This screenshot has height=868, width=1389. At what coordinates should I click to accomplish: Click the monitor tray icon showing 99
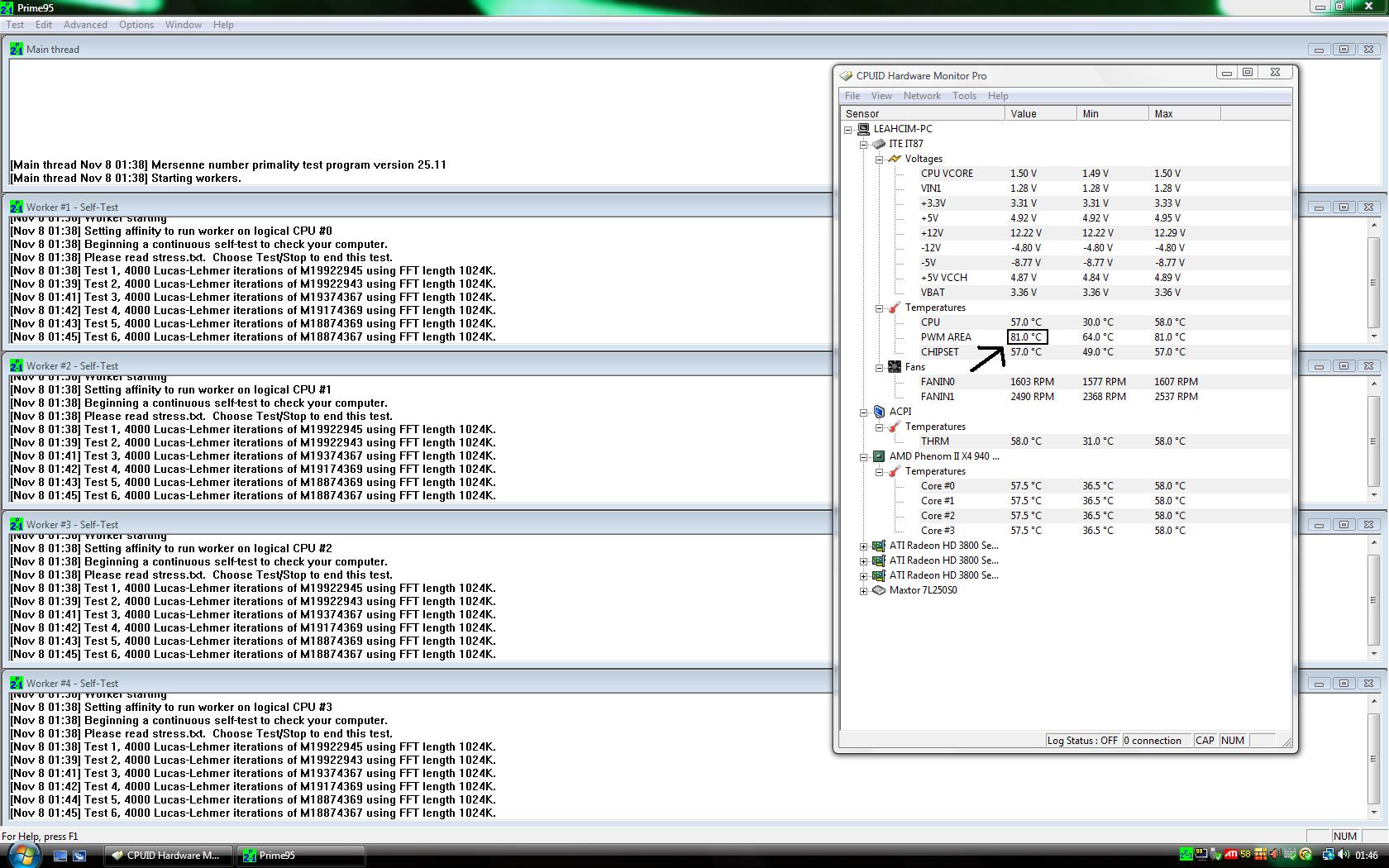pyautogui.click(x=1201, y=854)
